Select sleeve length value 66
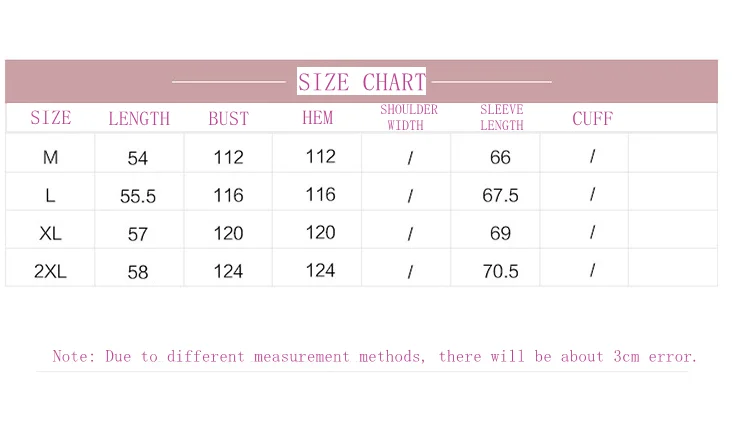Viewport: 734px width, 421px height. point(500,157)
